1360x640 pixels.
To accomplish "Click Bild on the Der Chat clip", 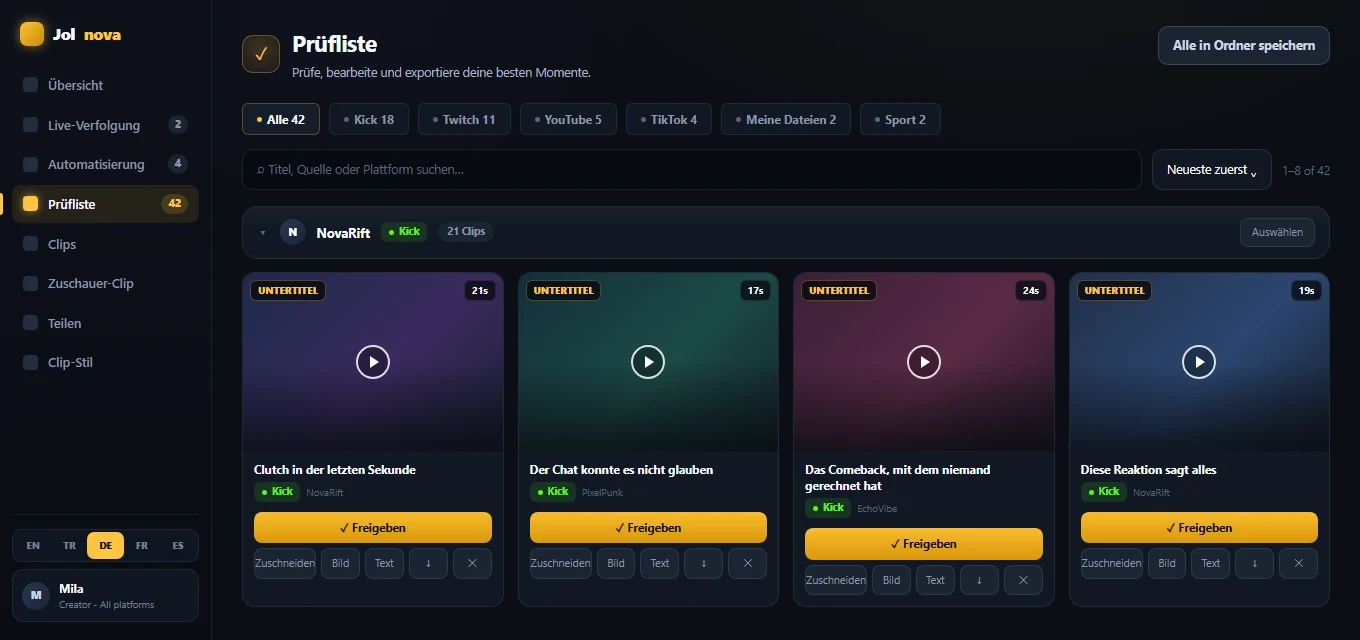I will [x=616, y=563].
